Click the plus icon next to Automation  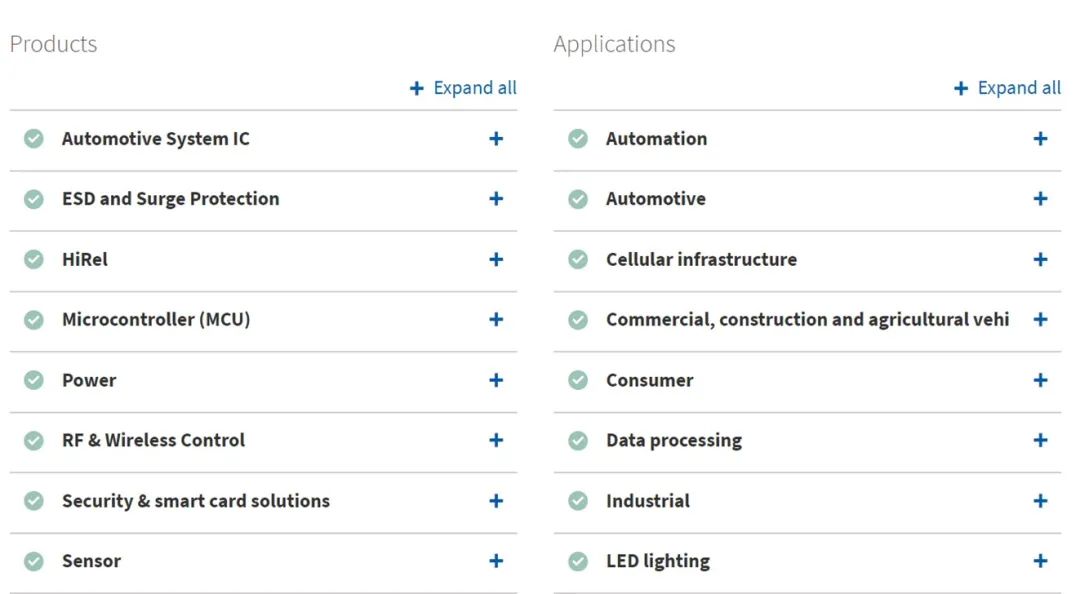1040,139
